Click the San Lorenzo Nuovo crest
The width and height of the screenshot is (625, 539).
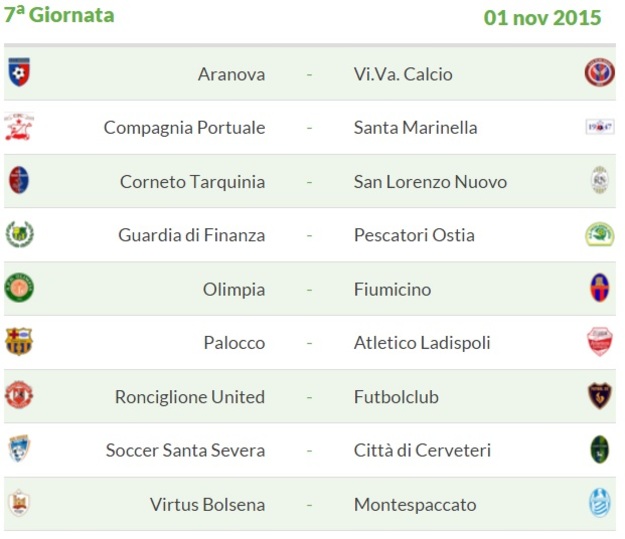[599, 180]
